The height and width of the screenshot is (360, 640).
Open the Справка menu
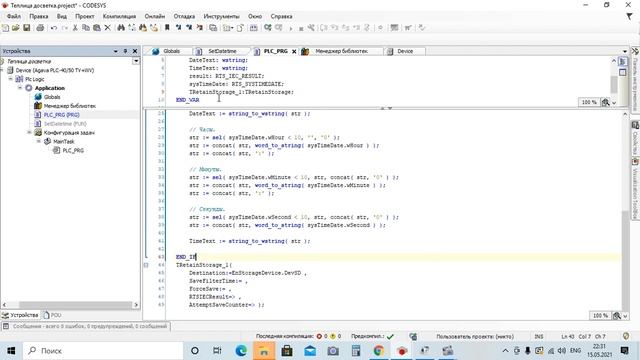281,16
